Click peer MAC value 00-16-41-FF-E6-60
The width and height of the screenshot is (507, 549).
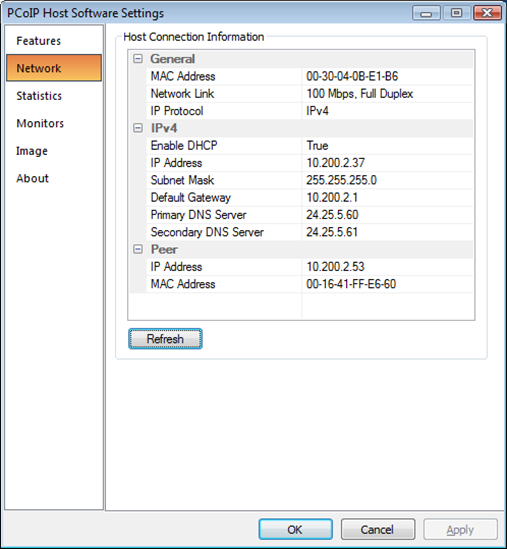point(351,284)
